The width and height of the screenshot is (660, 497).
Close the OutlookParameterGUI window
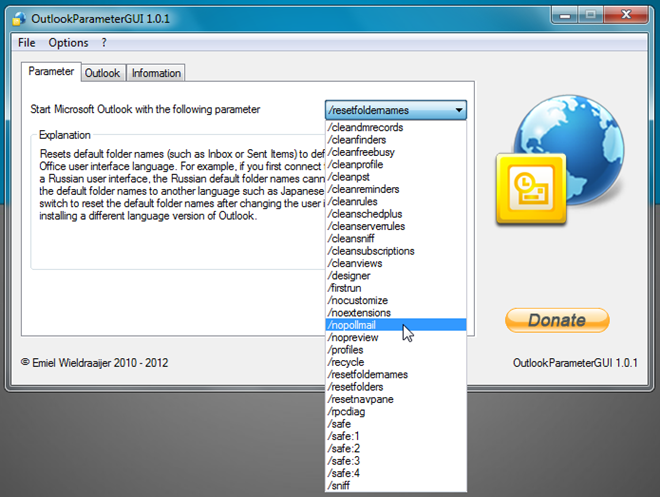[626, 15]
